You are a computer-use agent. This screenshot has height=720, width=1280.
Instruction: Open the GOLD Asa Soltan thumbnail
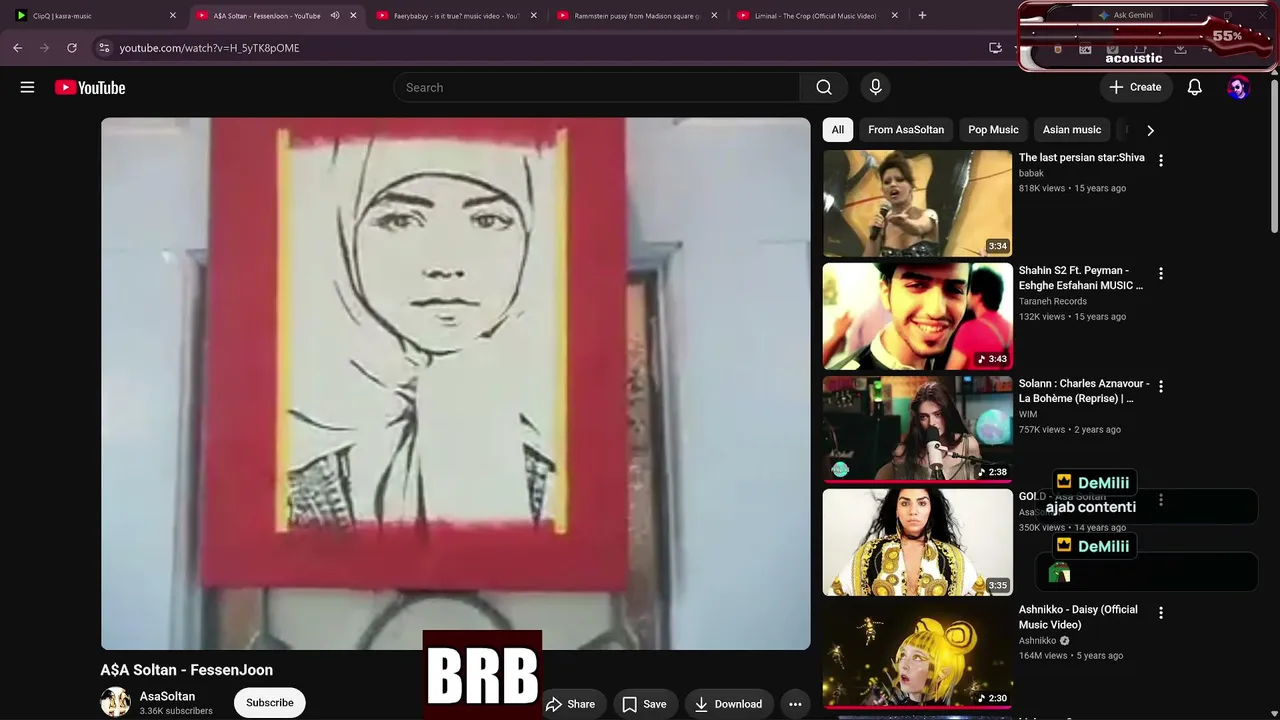[917, 542]
